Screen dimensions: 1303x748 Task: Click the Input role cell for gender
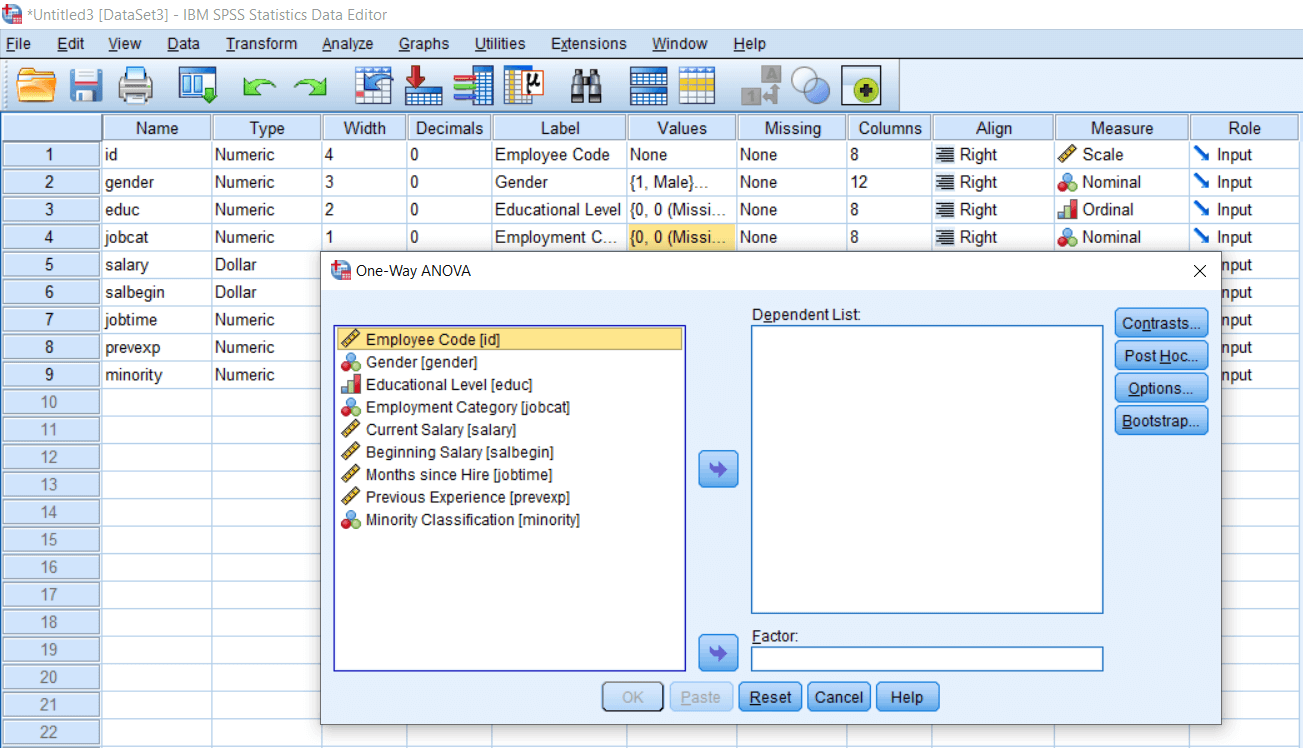click(x=1245, y=182)
